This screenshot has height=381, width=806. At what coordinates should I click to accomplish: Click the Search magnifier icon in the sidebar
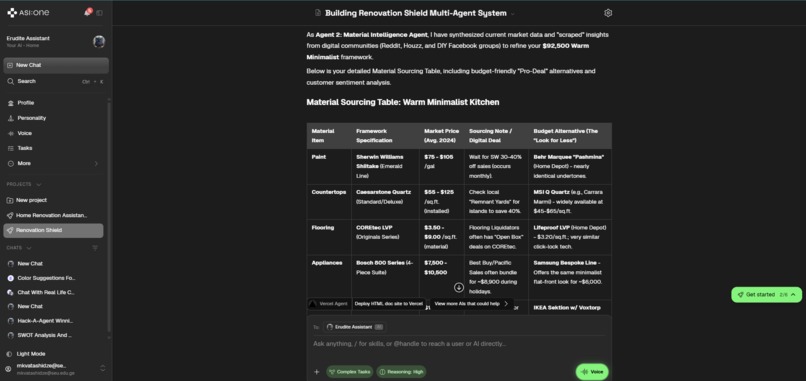tap(10, 81)
